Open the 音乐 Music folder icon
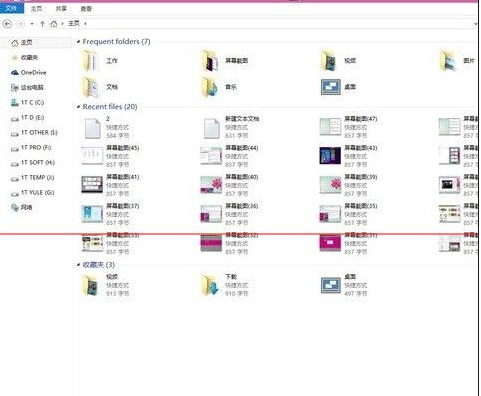This screenshot has height=396, width=481. point(210,87)
